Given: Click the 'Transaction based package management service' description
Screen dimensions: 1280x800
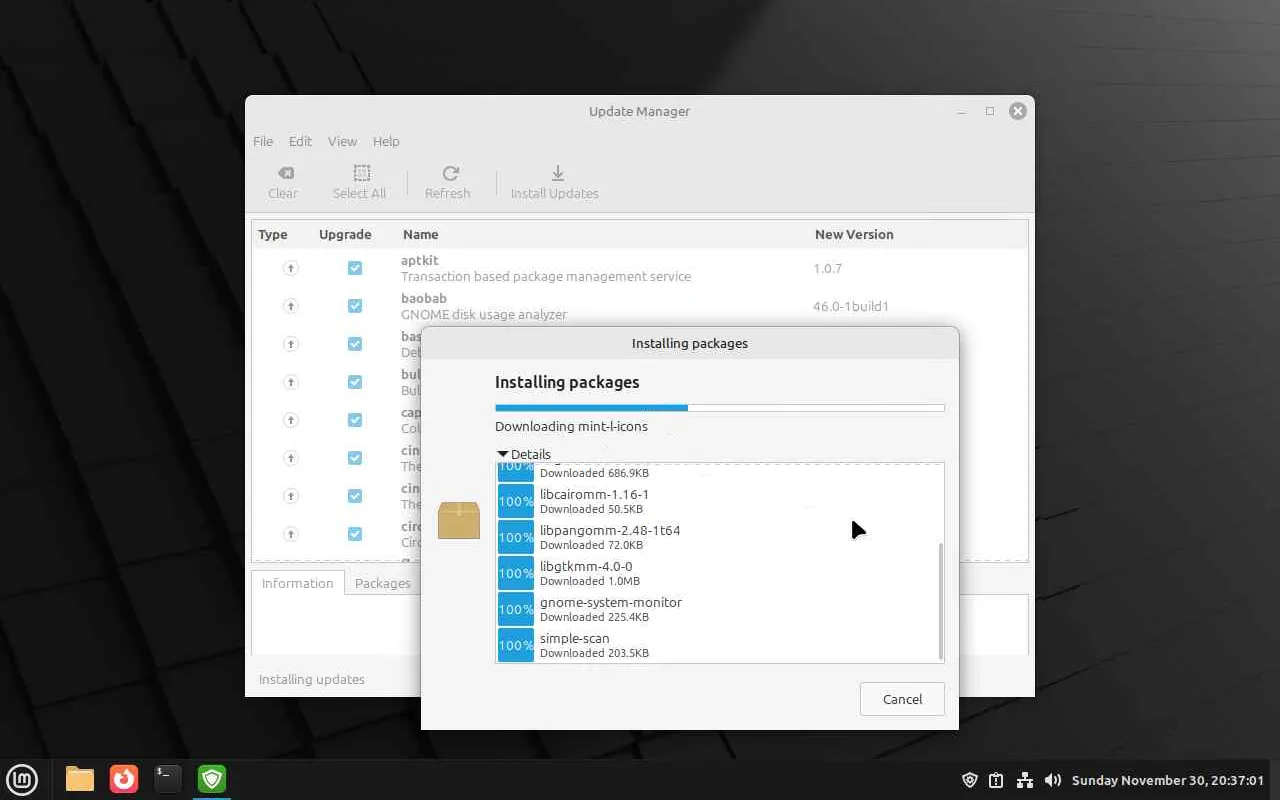Looking at the screenshot, I should [x=546, y=276].
